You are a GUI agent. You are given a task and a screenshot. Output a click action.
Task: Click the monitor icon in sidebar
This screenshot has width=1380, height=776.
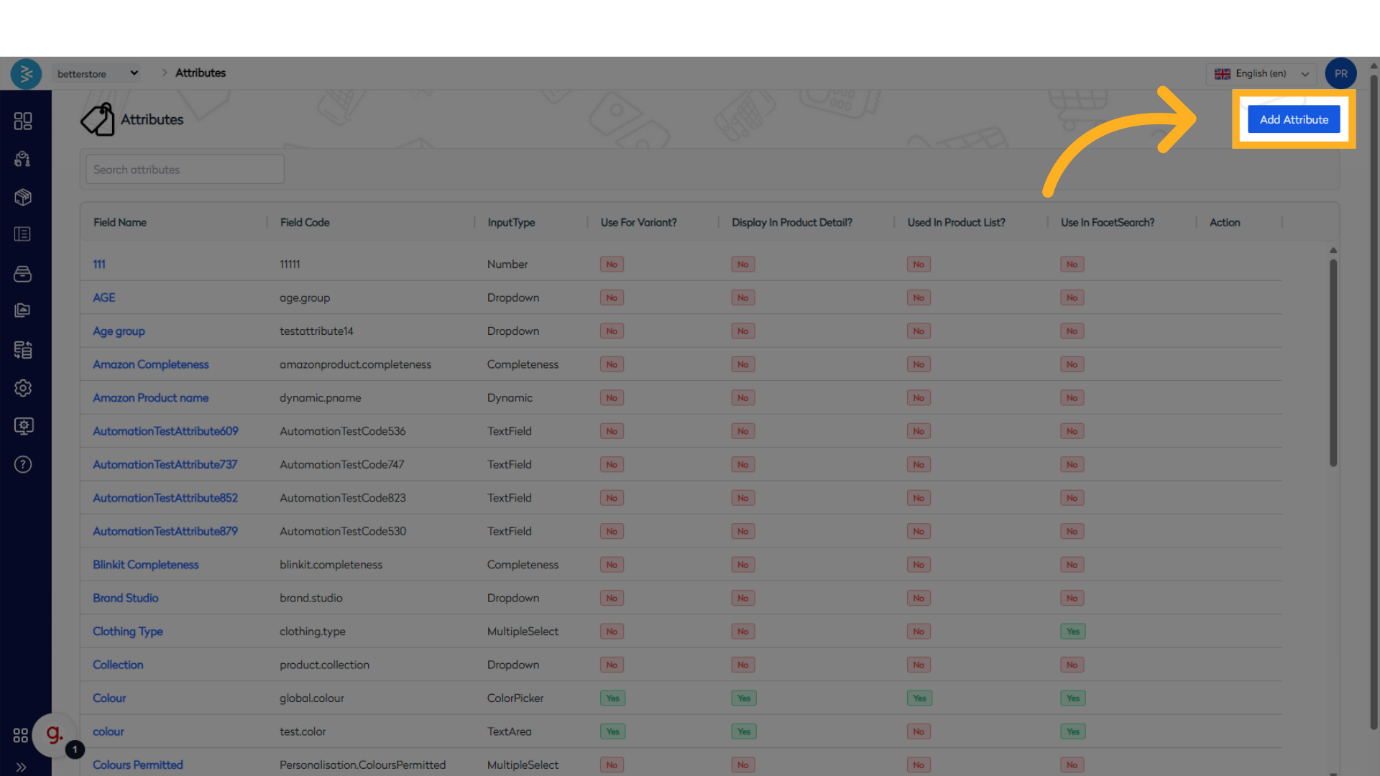[x=23, y=426]
